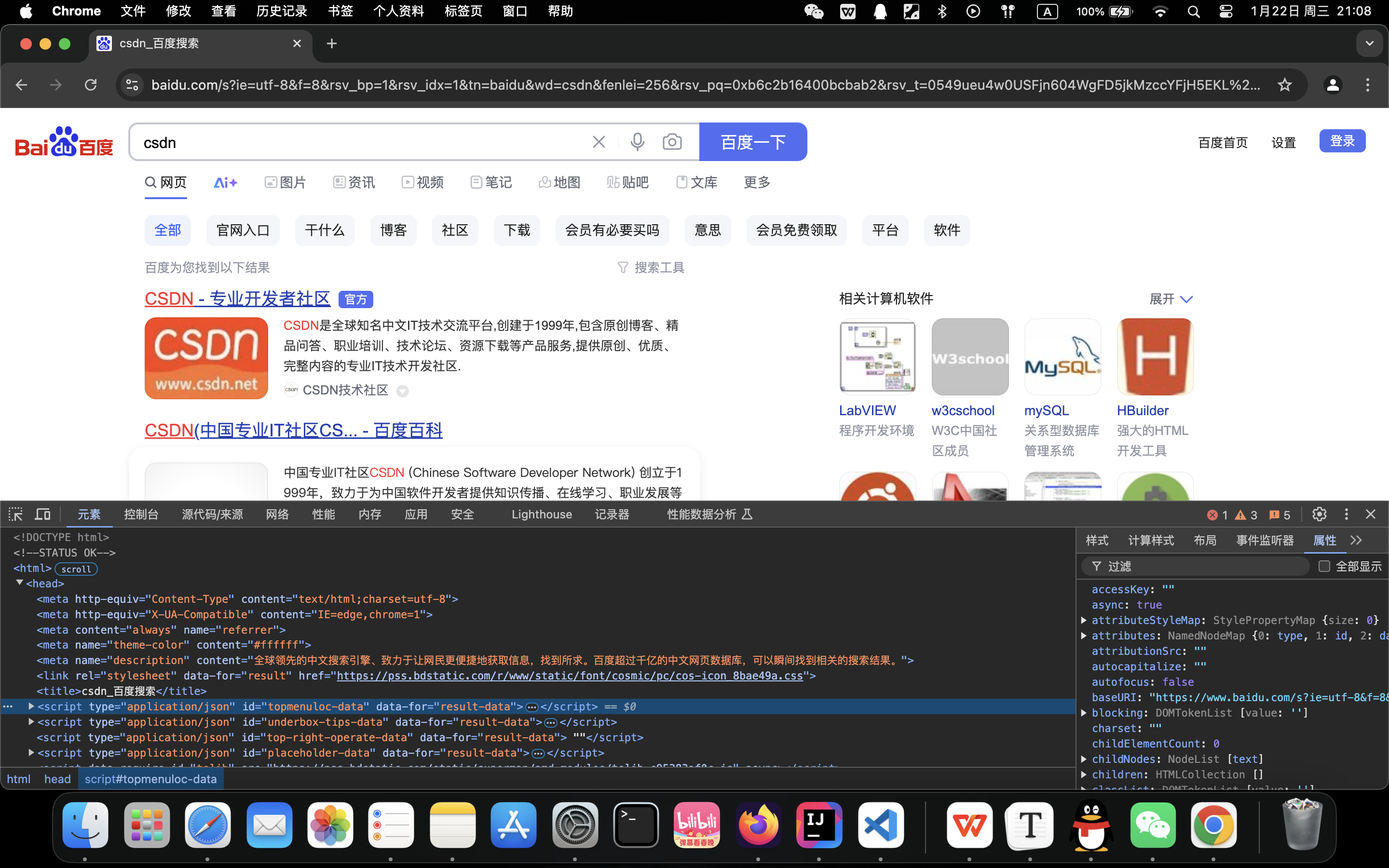1389x868 pixels.
Task: Click the red error count badge
Action: 1217,515
